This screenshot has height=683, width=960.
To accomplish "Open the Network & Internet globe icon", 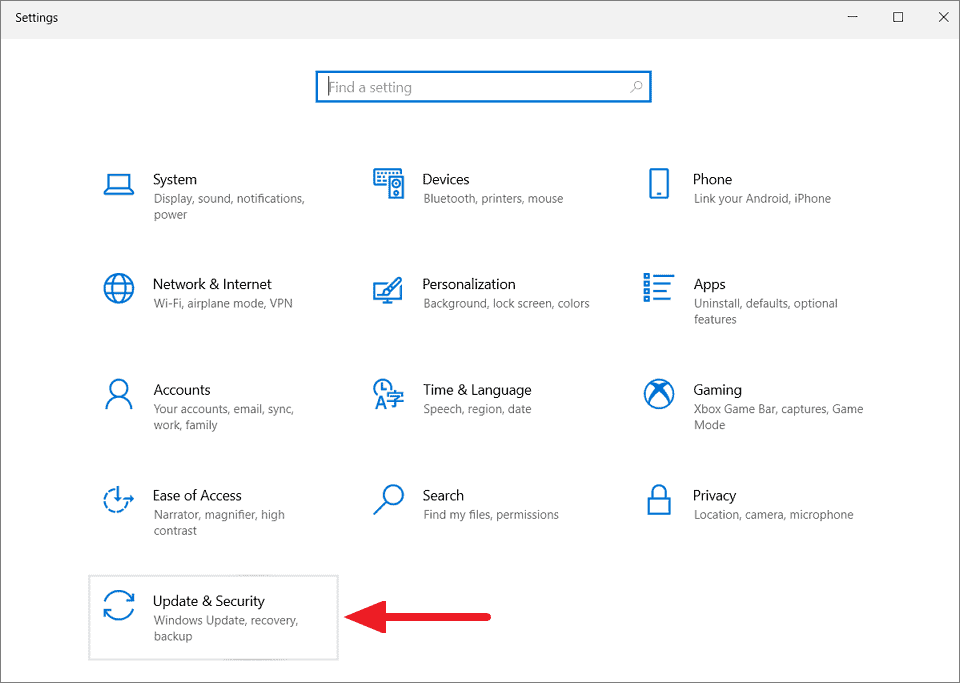I will click(119, 288).
